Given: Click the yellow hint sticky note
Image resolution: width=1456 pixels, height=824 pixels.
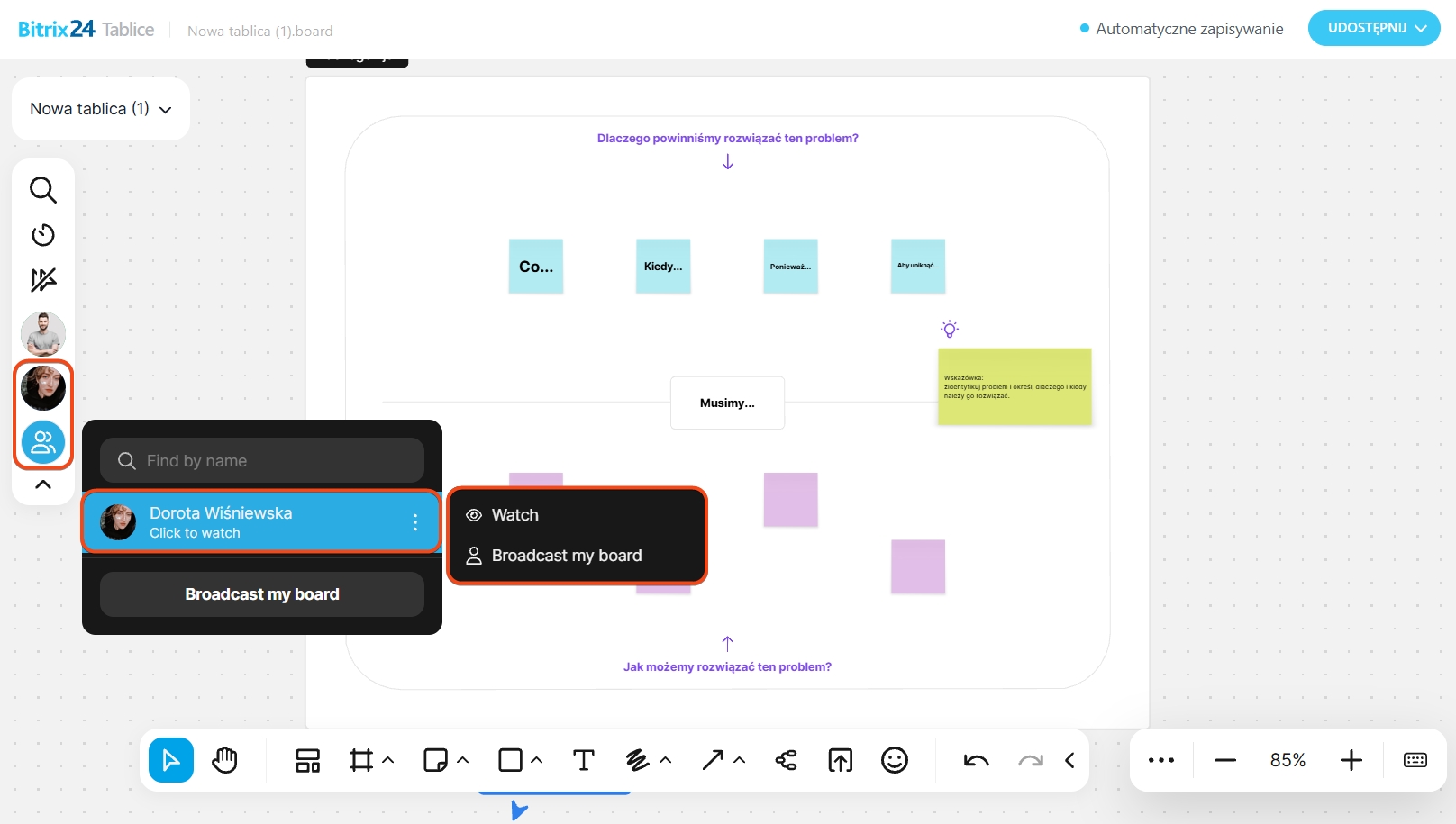Looking at the screenshot, I should click(x=1015, y=386).
